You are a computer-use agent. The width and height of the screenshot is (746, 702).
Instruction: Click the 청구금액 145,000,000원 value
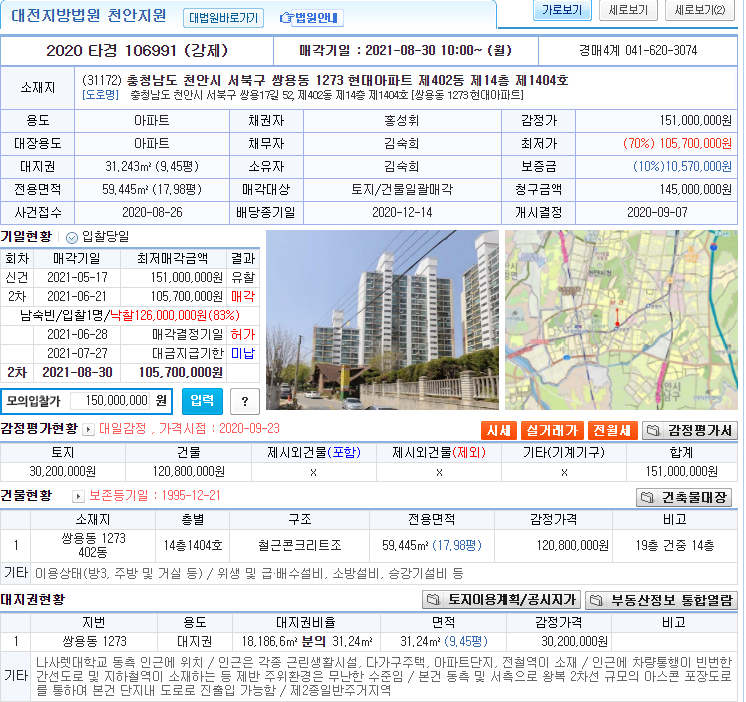(695, 189)
